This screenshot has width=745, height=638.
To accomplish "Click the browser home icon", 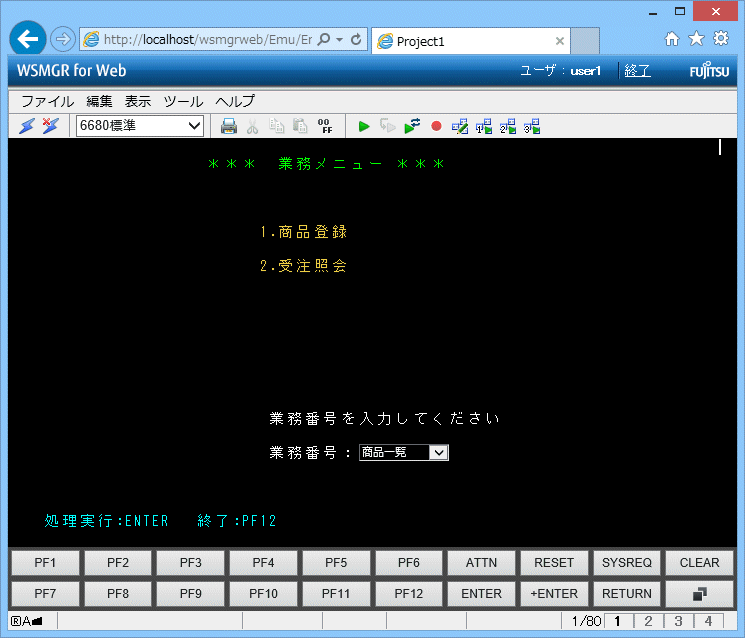I will (672, 39).
